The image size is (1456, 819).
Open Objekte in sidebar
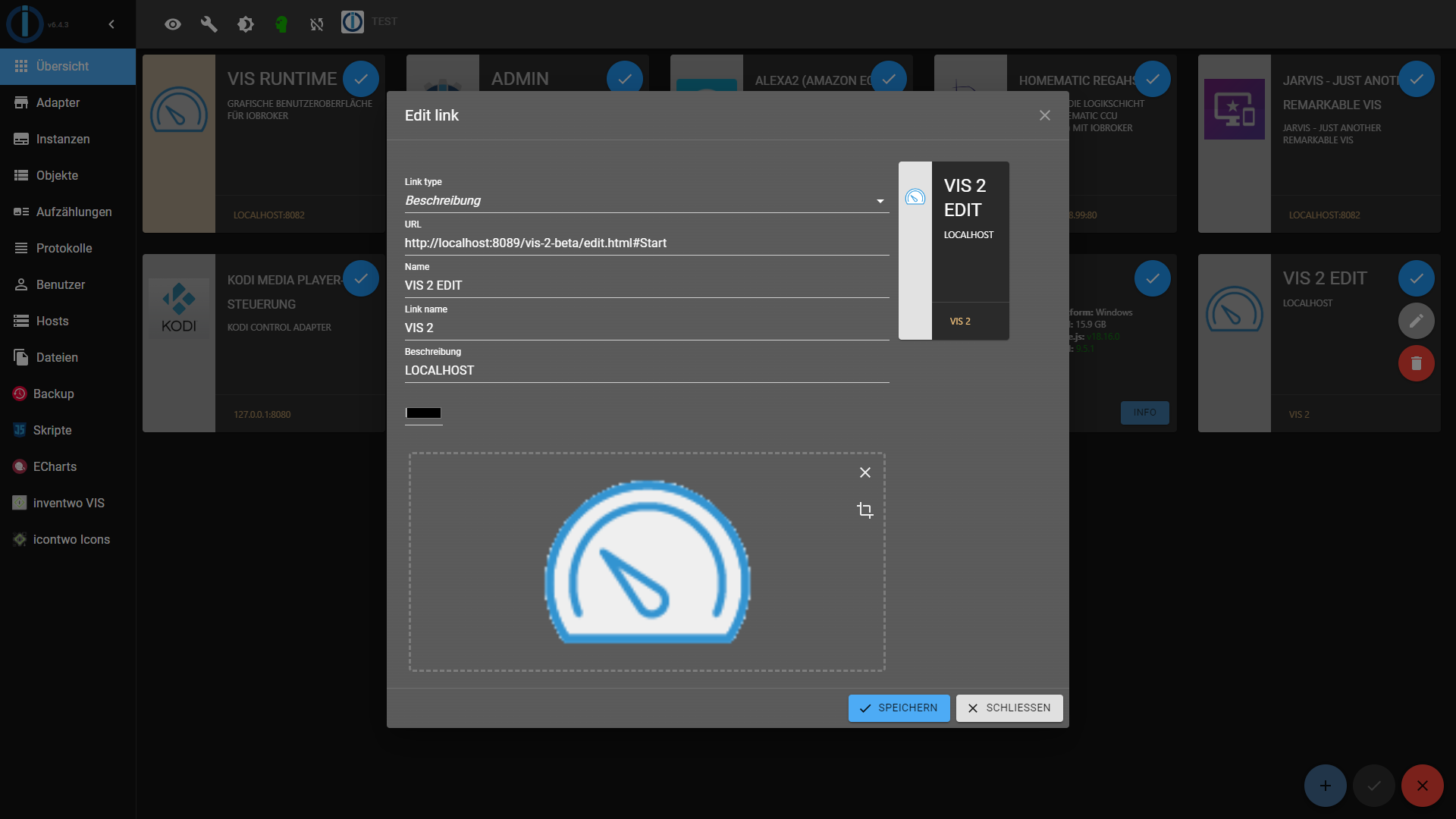(x=67, y=175)
